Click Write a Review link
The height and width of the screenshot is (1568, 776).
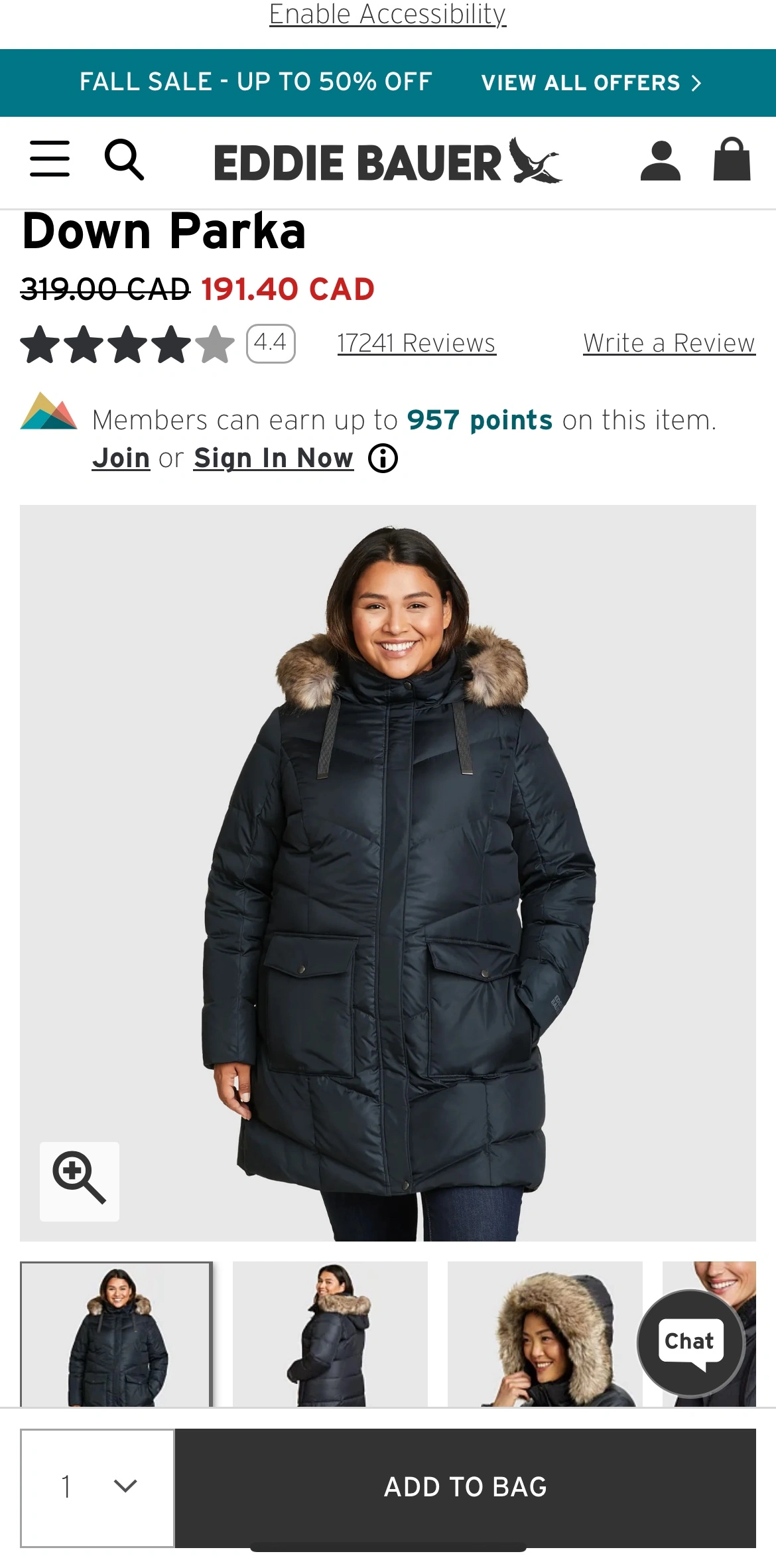click(x=669, y=343)
